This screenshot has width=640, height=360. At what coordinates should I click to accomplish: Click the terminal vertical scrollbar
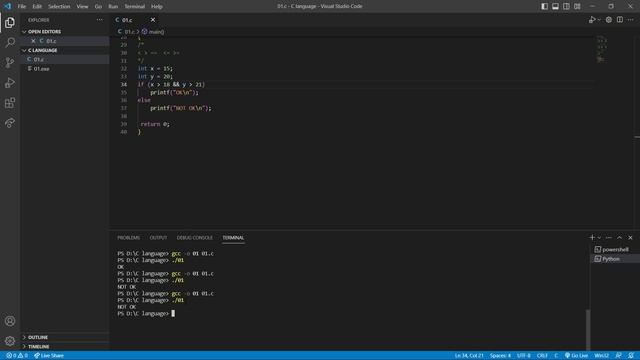pyautogui.click(x=588, y=329)
